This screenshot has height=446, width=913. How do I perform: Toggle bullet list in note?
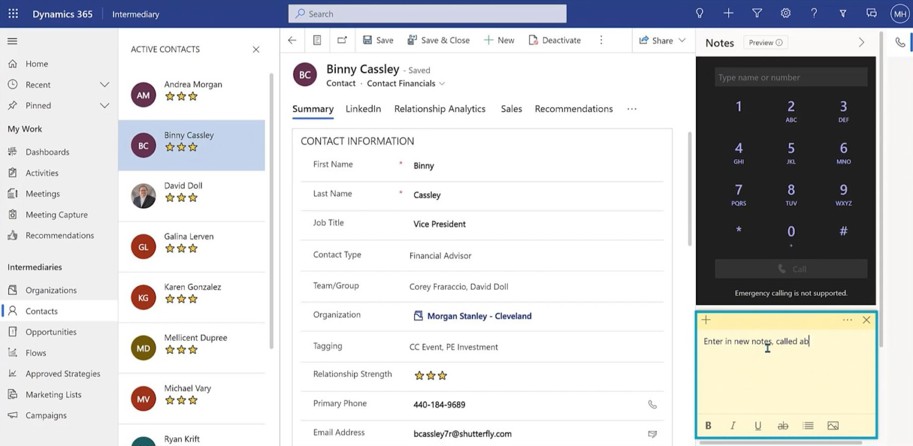(x=808, y=426)
